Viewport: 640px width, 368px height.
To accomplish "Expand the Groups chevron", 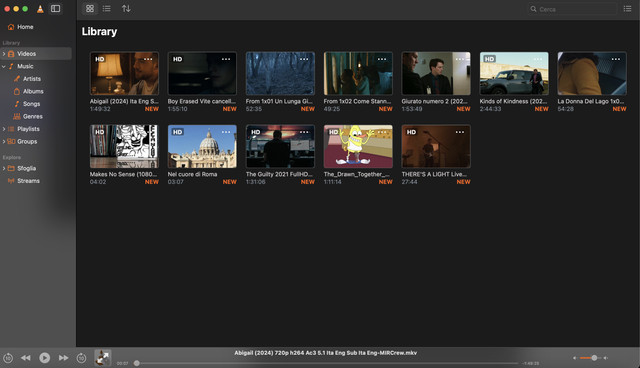I will 4,142.
